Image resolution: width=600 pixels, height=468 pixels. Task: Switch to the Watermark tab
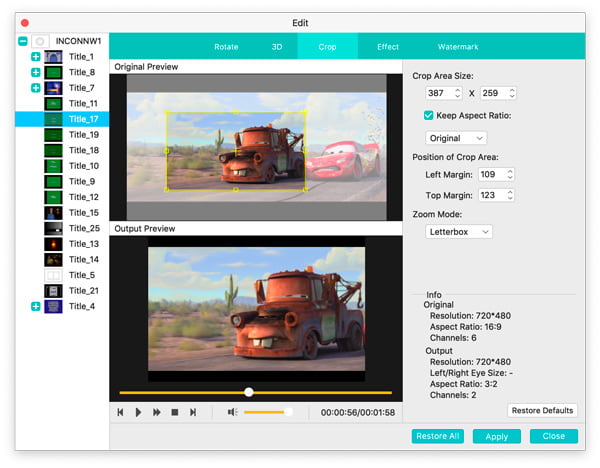(x=458, y=47)
